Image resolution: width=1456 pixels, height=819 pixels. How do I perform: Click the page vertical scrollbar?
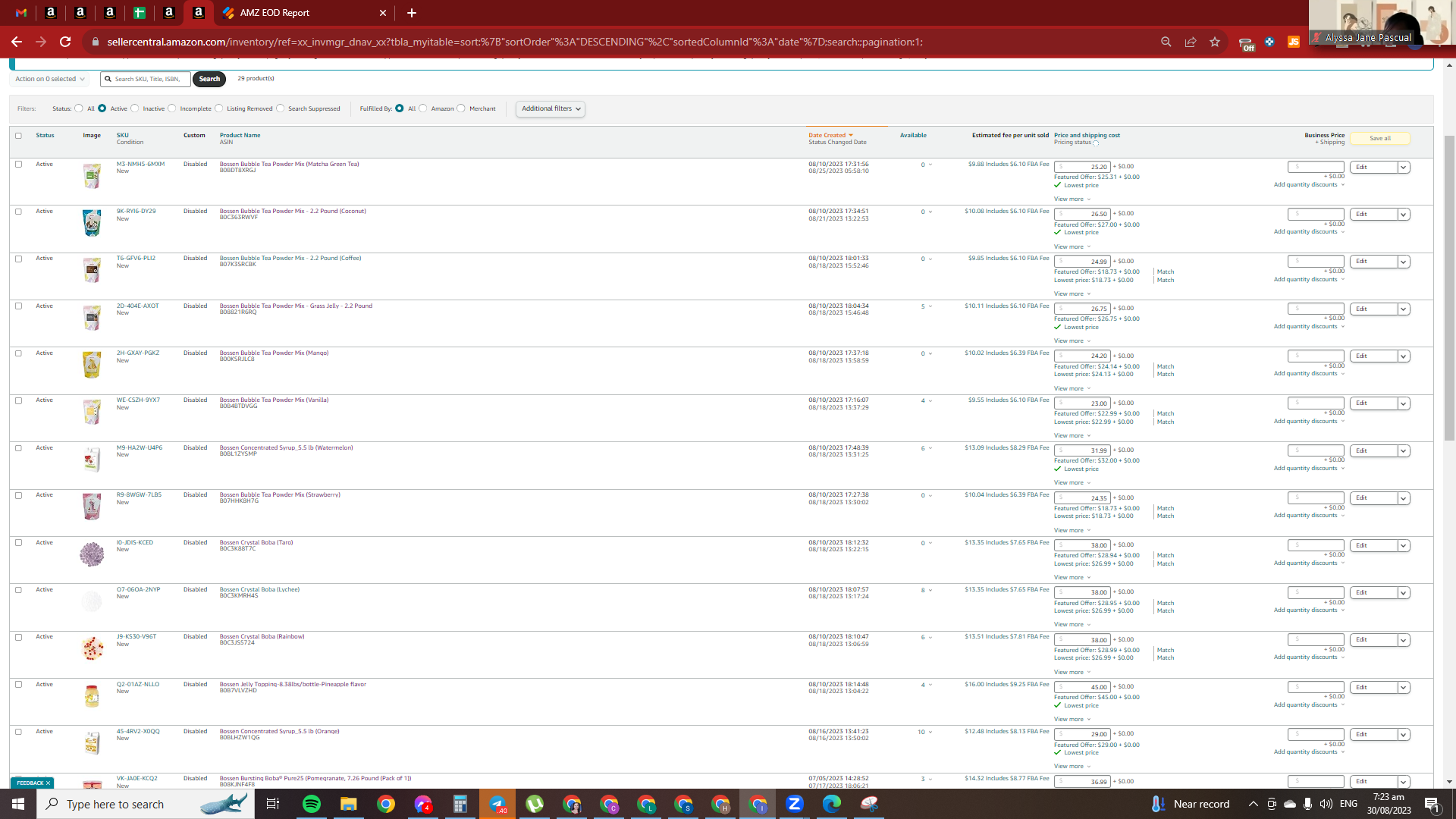tap(1449, 288)
